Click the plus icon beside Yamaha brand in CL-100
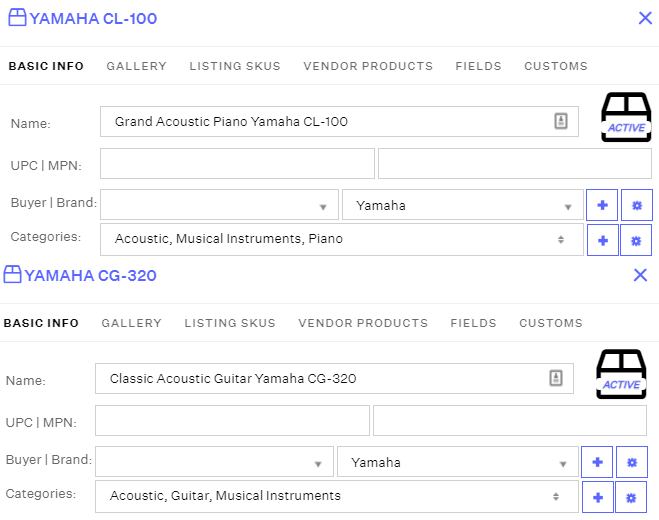Image resolution: width=659 pixels, height=520 pixels. [602, 205]
